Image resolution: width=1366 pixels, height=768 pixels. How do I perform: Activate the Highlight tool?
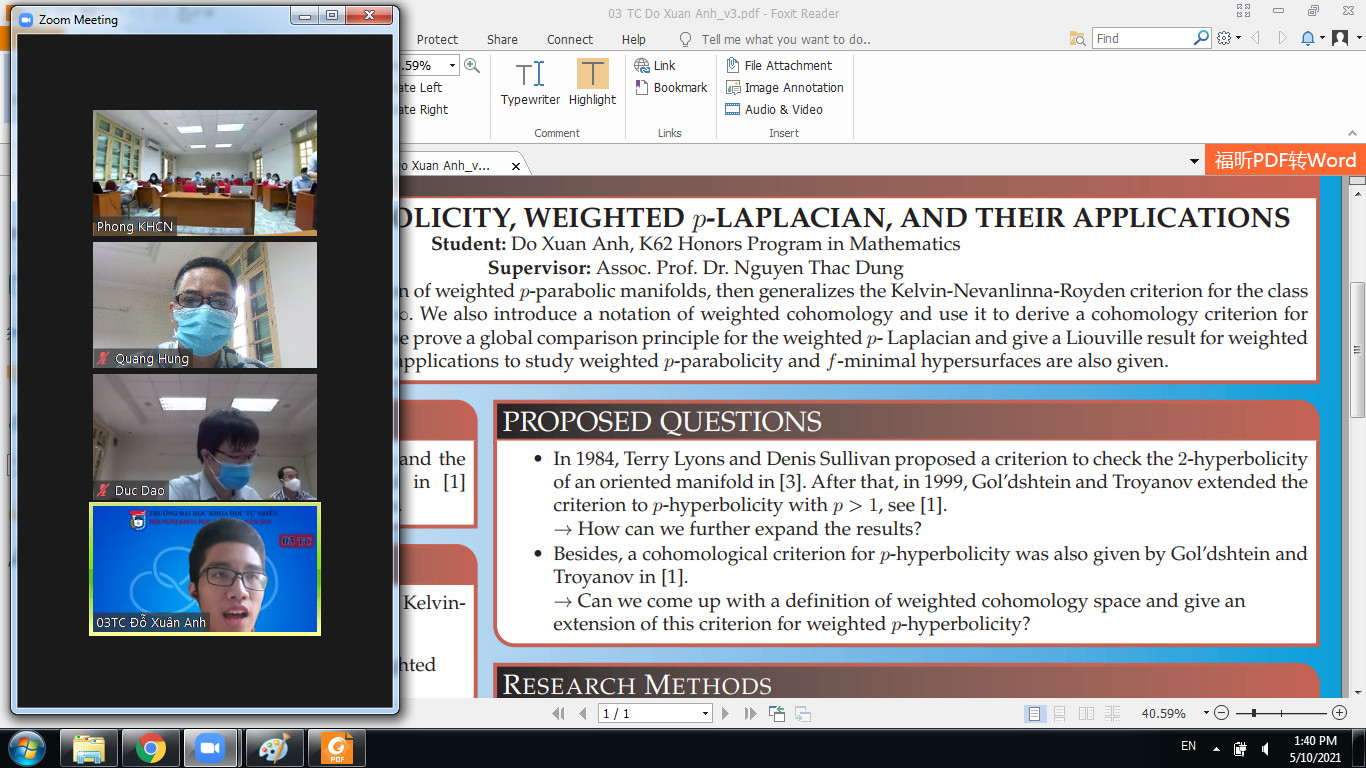pyautogui.click(x=592, y=82)
